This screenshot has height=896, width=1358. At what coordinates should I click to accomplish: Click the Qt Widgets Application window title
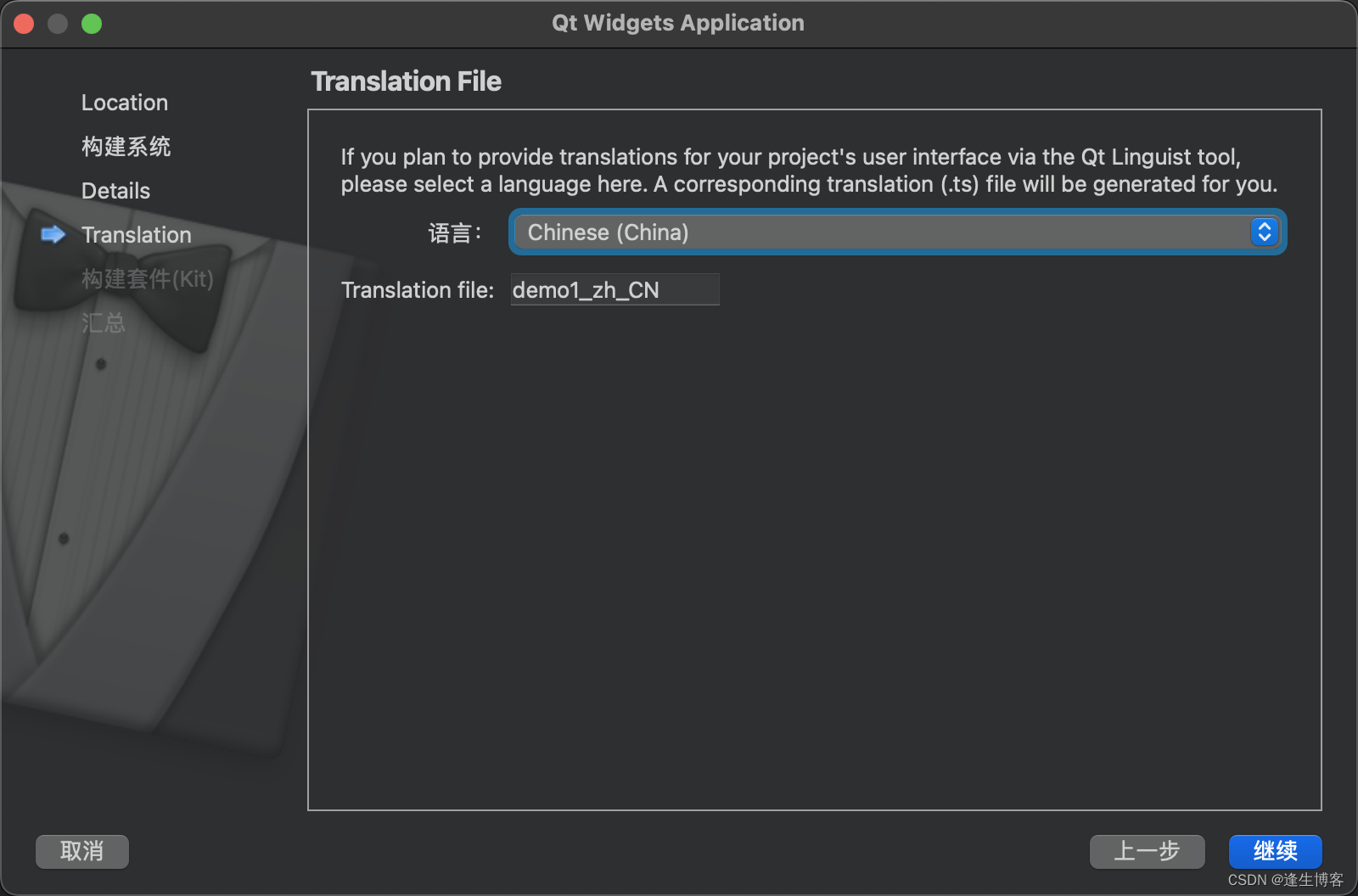(x=678, y=23)
